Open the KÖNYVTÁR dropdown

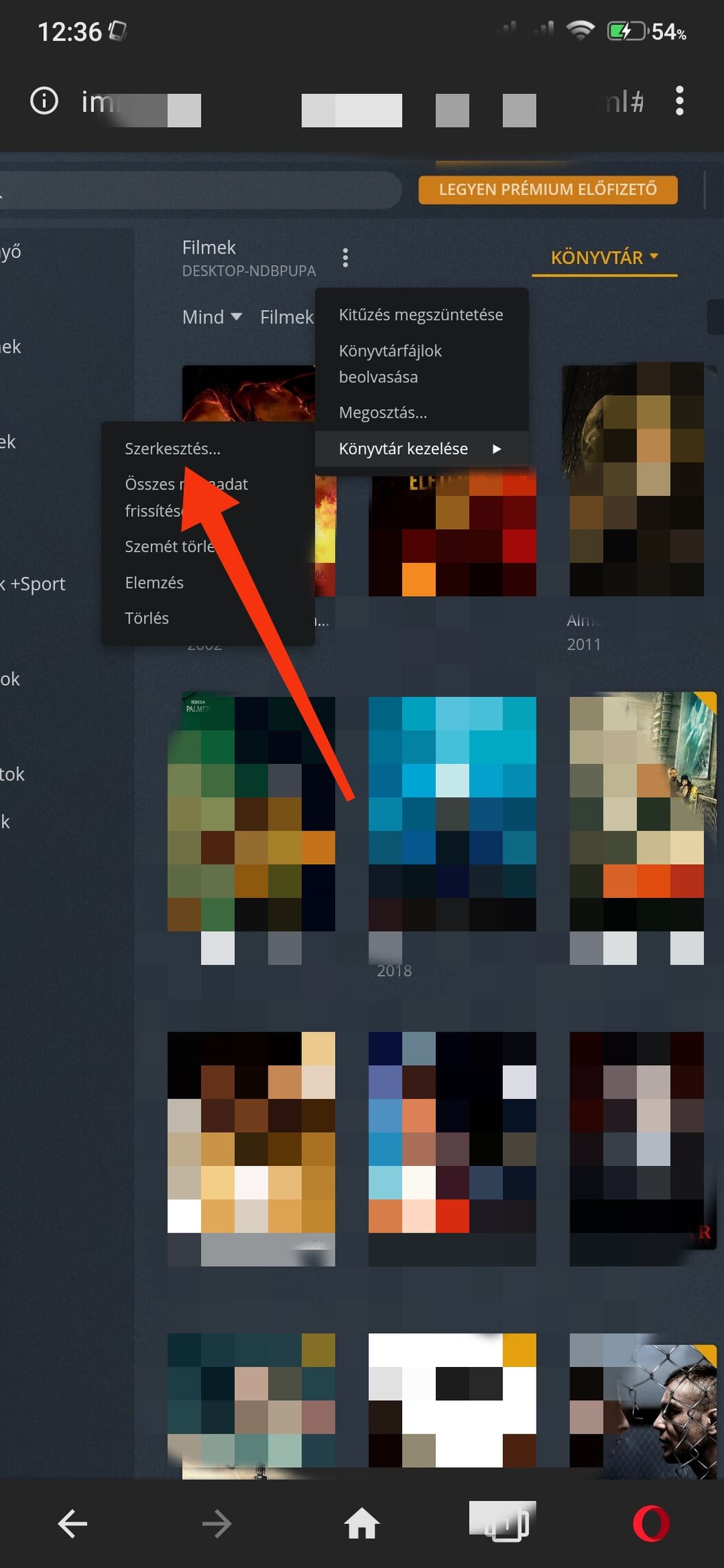point(605,258)
